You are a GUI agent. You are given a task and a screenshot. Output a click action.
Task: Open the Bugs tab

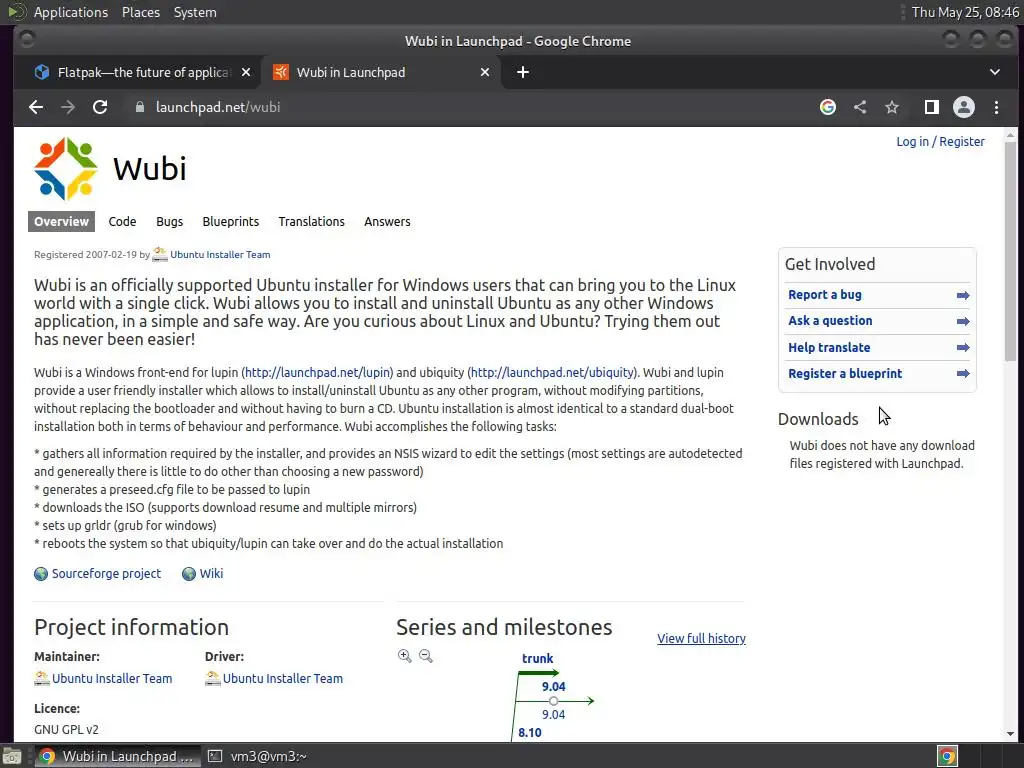(x=169, y=221)
